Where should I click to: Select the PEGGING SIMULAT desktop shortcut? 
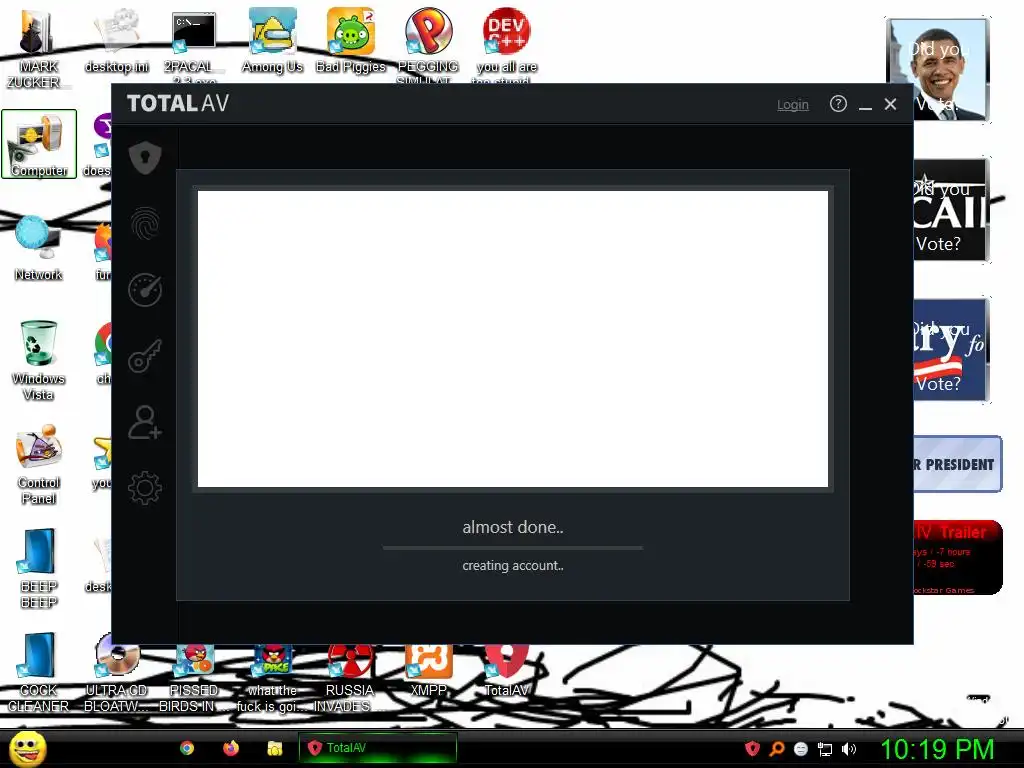[428, 44]
